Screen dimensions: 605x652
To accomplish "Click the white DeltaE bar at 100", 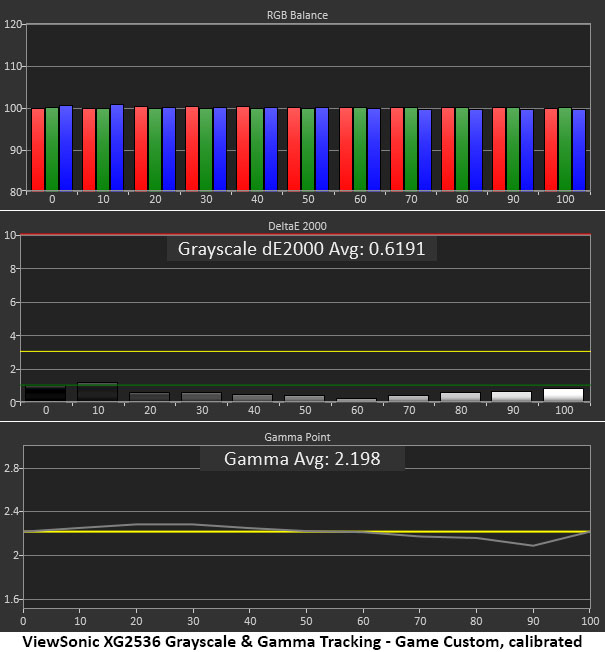I will coord(563,395).
